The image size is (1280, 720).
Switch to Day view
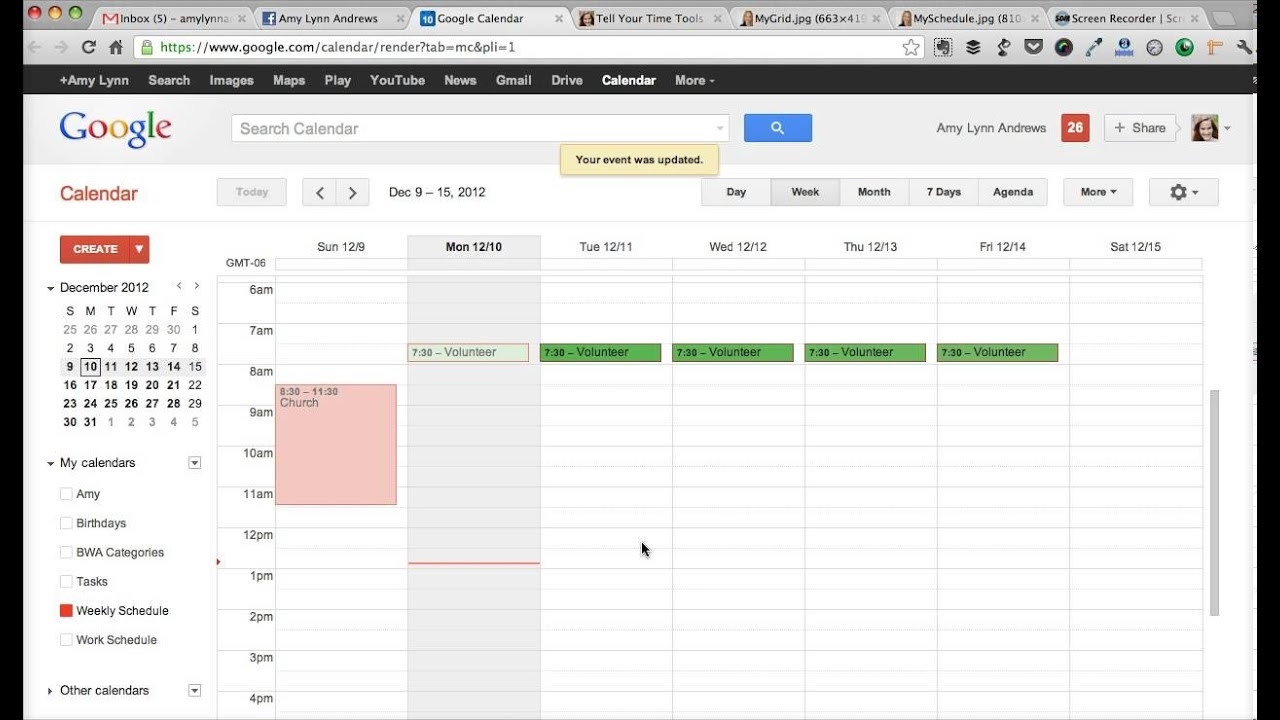[736, 192]
